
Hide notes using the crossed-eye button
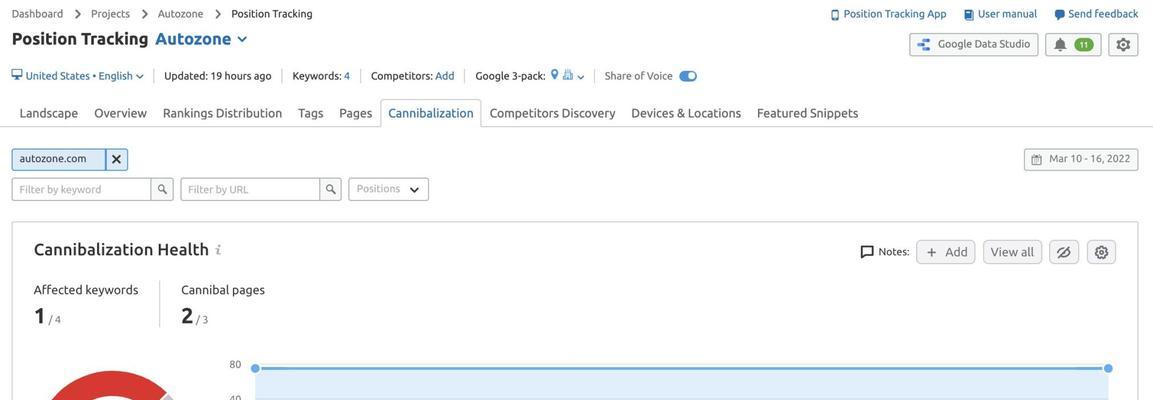[x=1064, y=252]
